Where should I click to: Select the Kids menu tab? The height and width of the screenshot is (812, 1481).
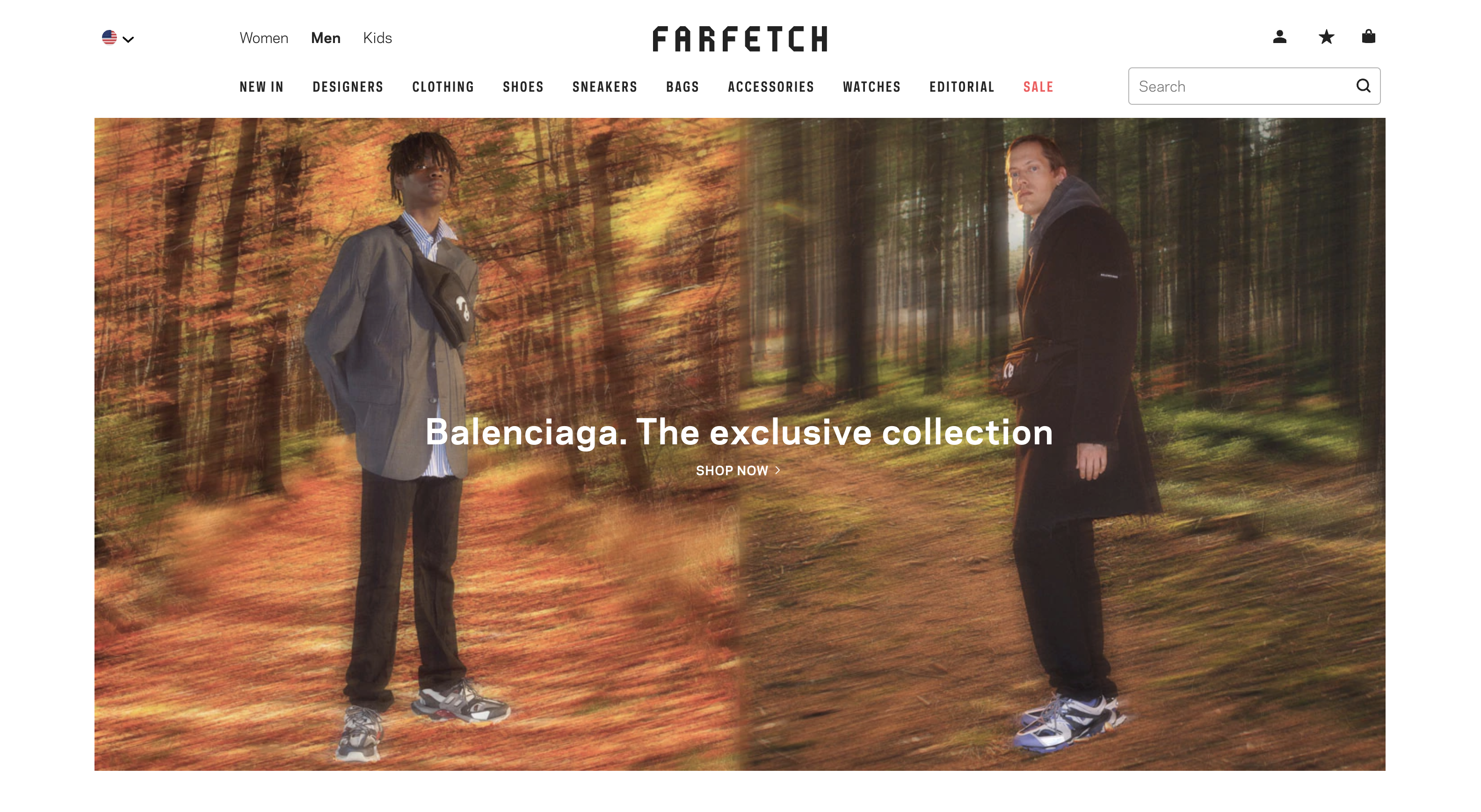[377, 38]
